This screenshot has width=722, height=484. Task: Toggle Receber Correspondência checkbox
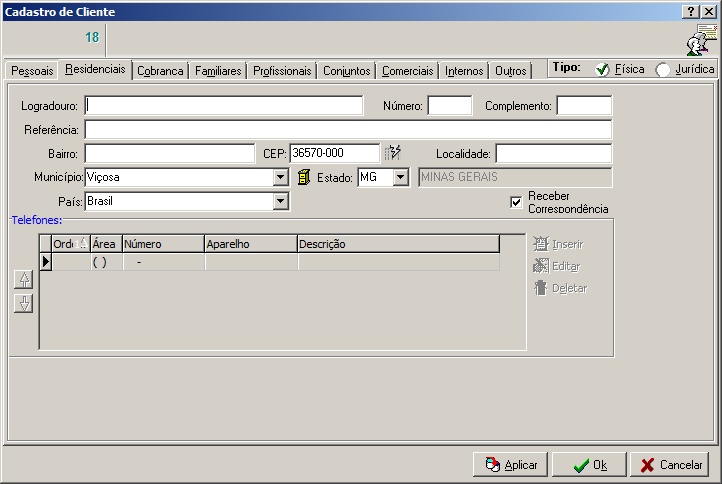coord(516,202)
